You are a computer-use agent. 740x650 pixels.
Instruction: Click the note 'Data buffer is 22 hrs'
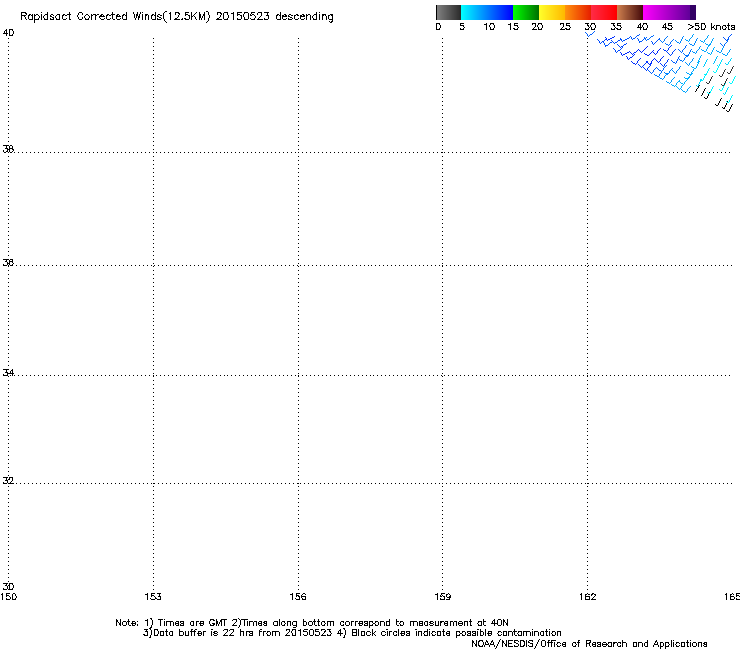[x=198, y=633]
